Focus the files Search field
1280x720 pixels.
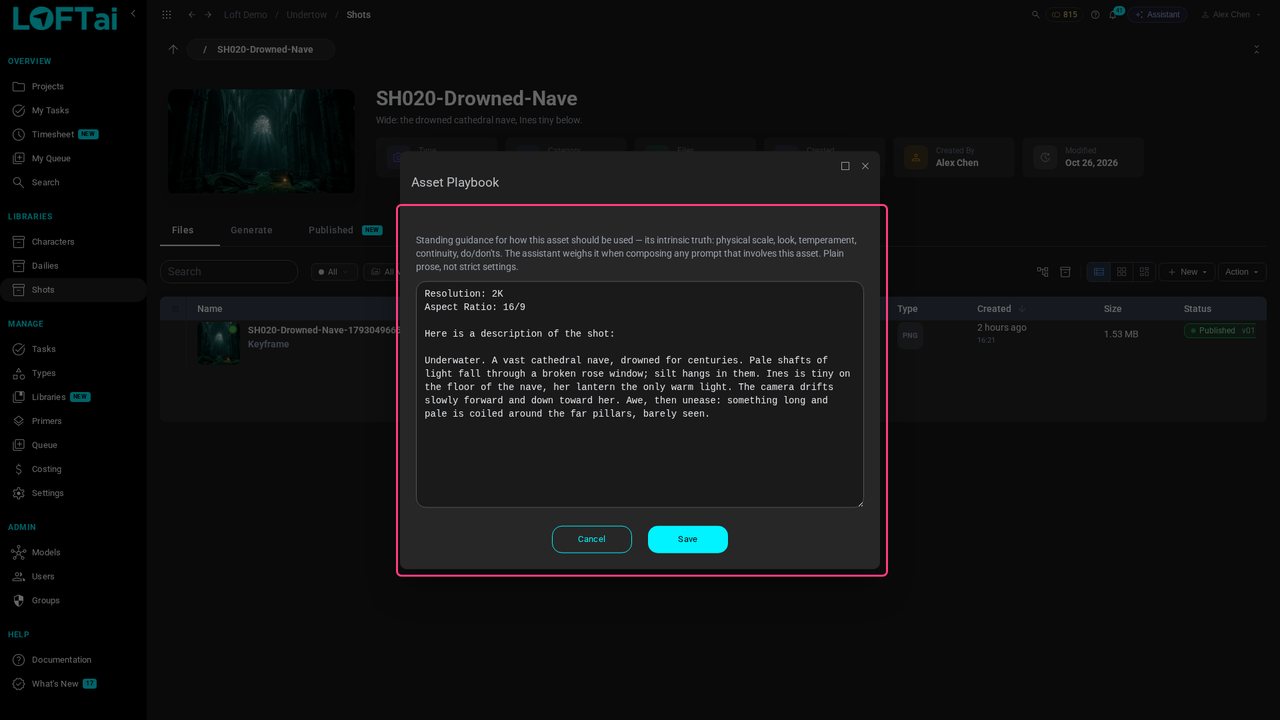point(229,272)
